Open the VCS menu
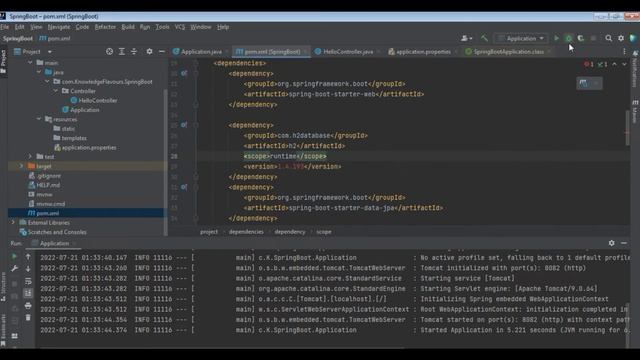The height and width of the screenshot is (360, 640). (180, 27)
